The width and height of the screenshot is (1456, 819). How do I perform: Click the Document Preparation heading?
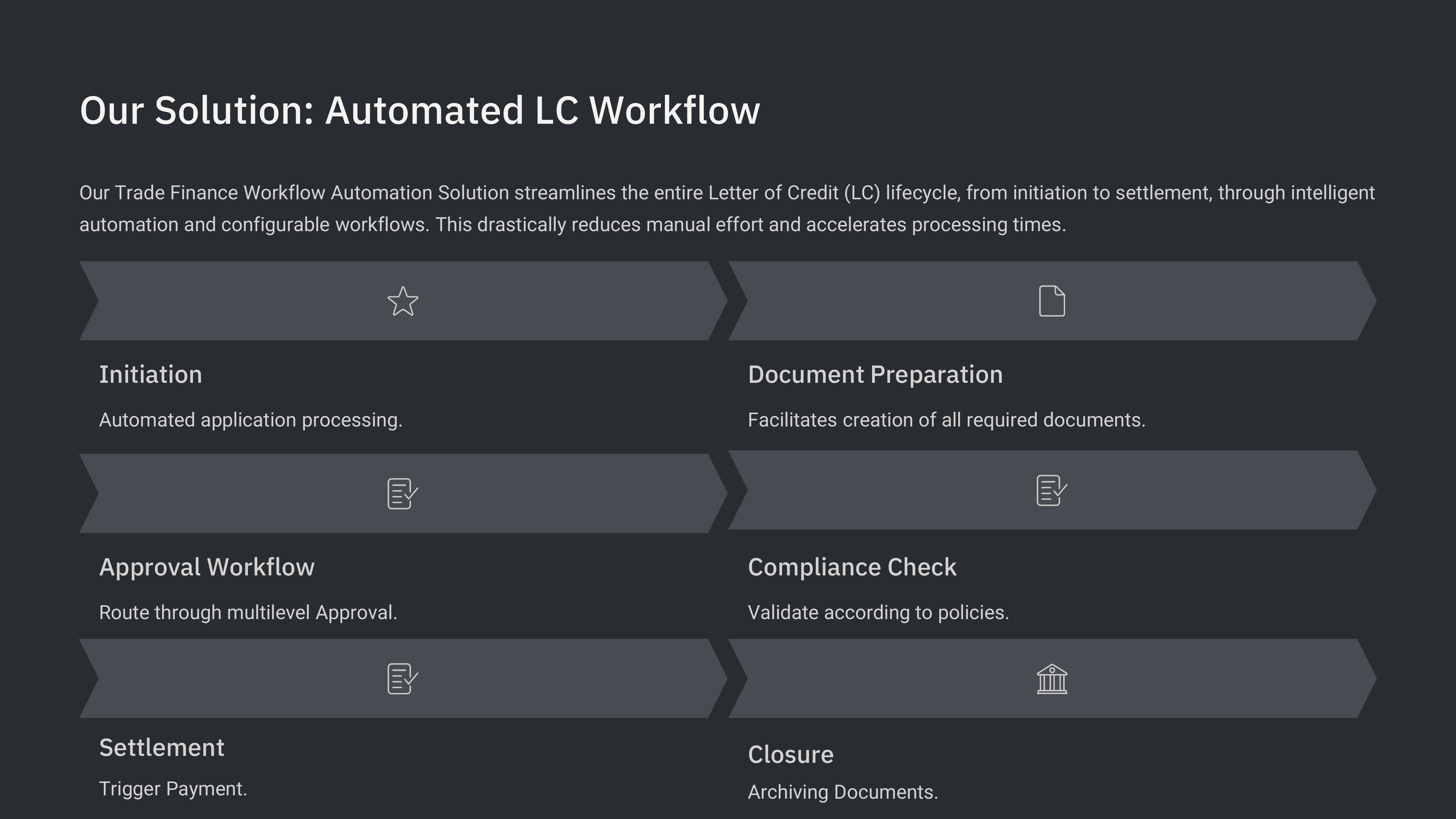point(875,375)
